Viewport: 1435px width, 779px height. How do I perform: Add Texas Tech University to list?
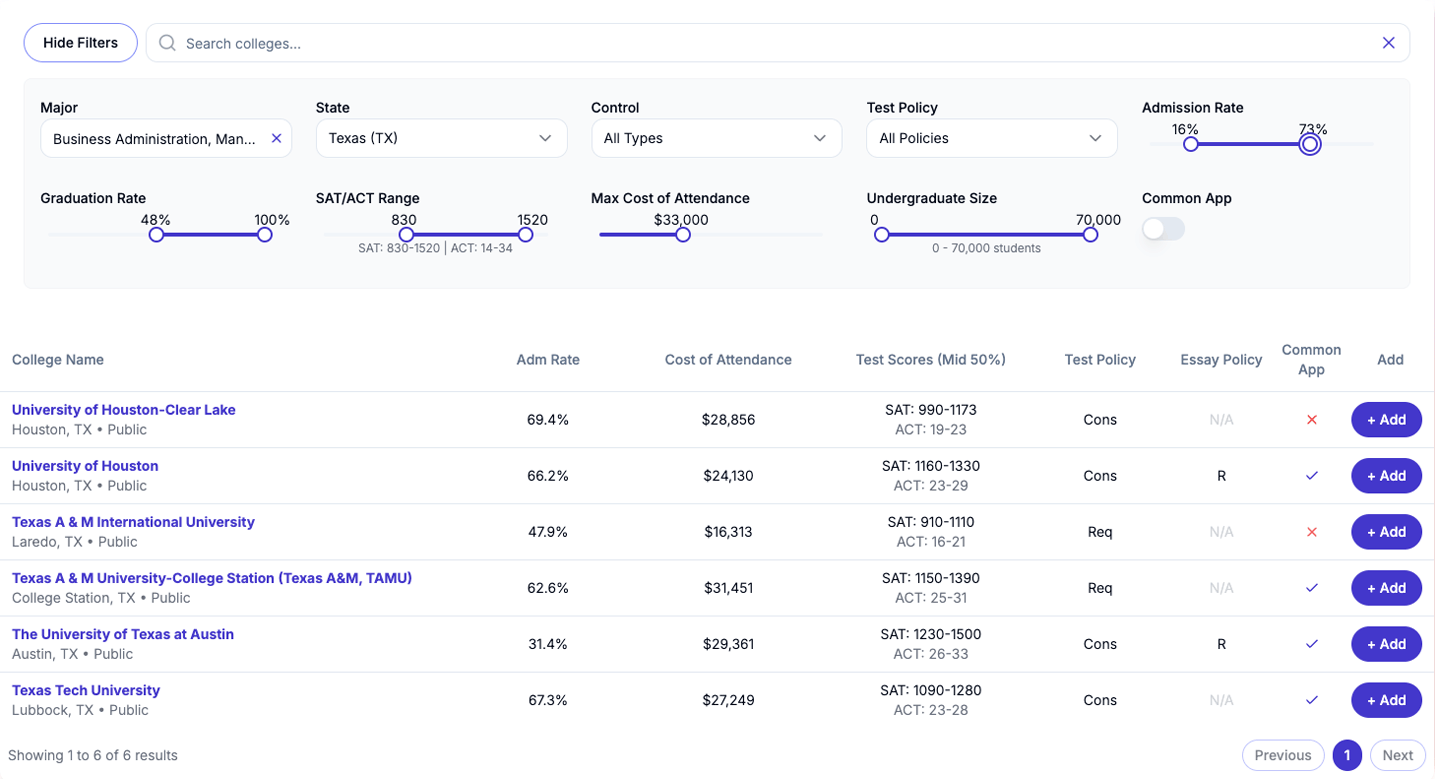tap(1386, 700)
